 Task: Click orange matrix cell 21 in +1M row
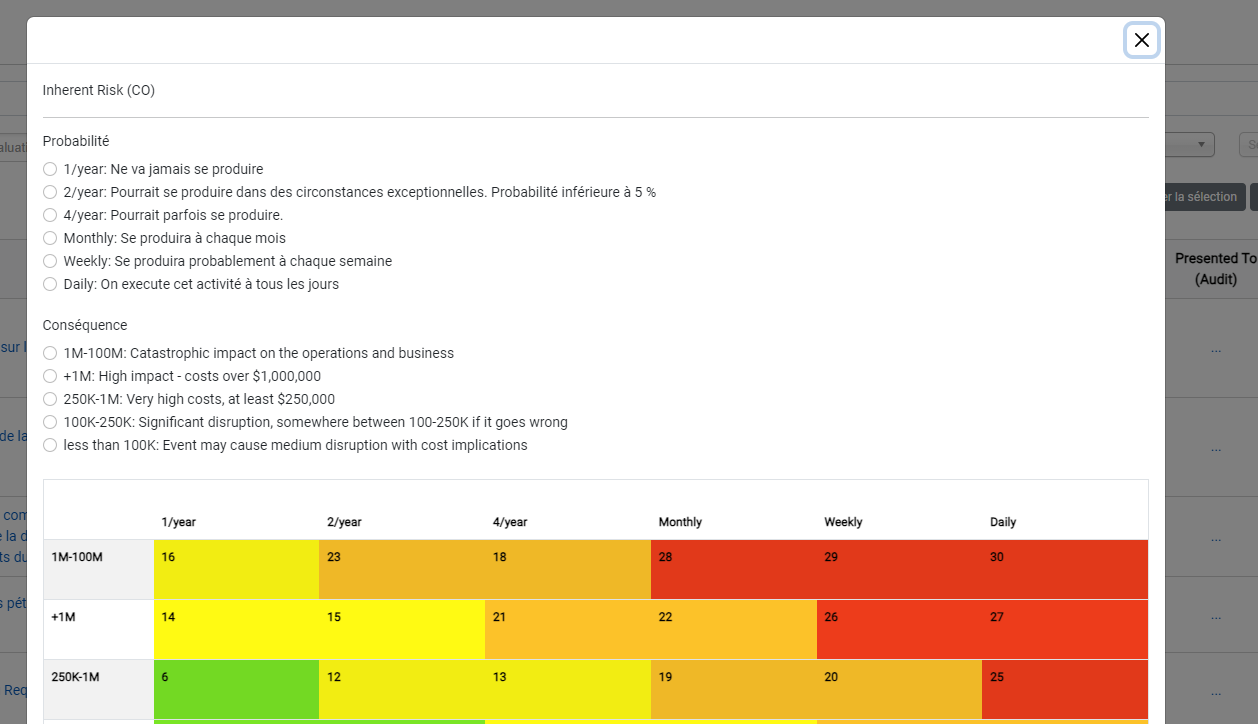point(568,629)
